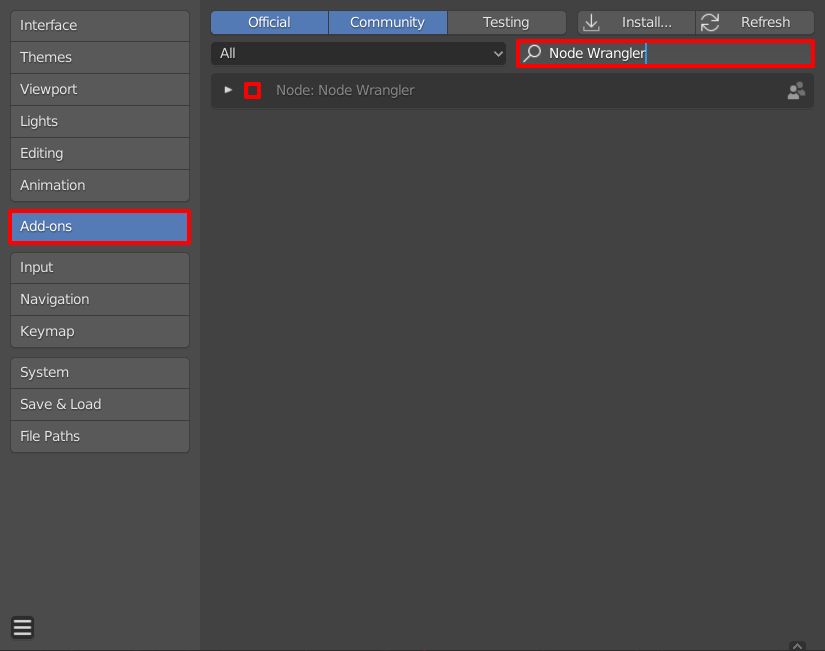Expand the Node Wrangler add-on details
The image size is (825, 651).
228,90
